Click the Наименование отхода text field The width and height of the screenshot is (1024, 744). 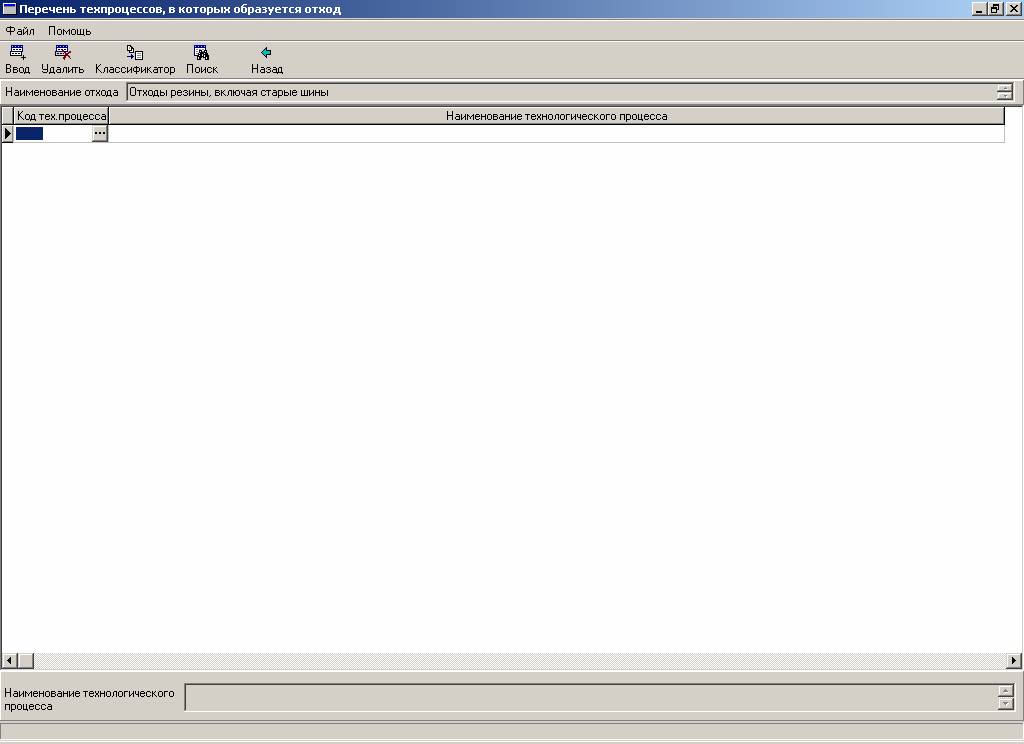[x=560, y=92]
